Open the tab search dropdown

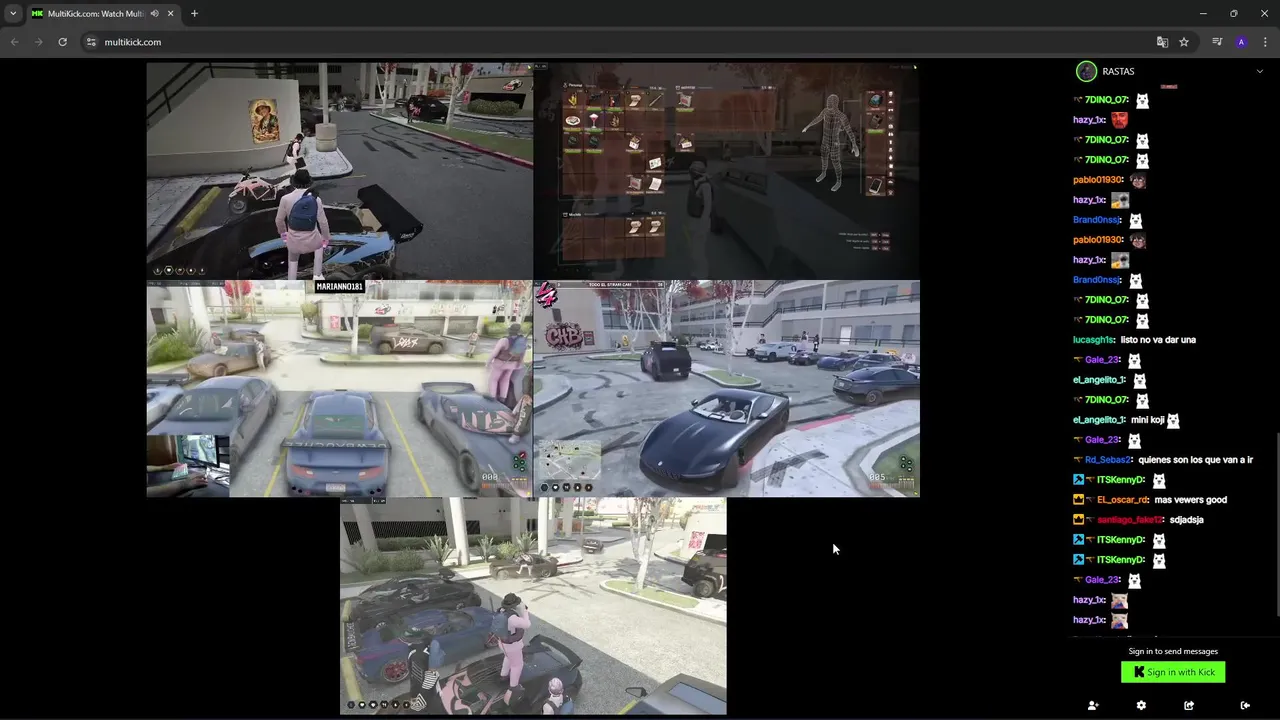pos(12,13)
